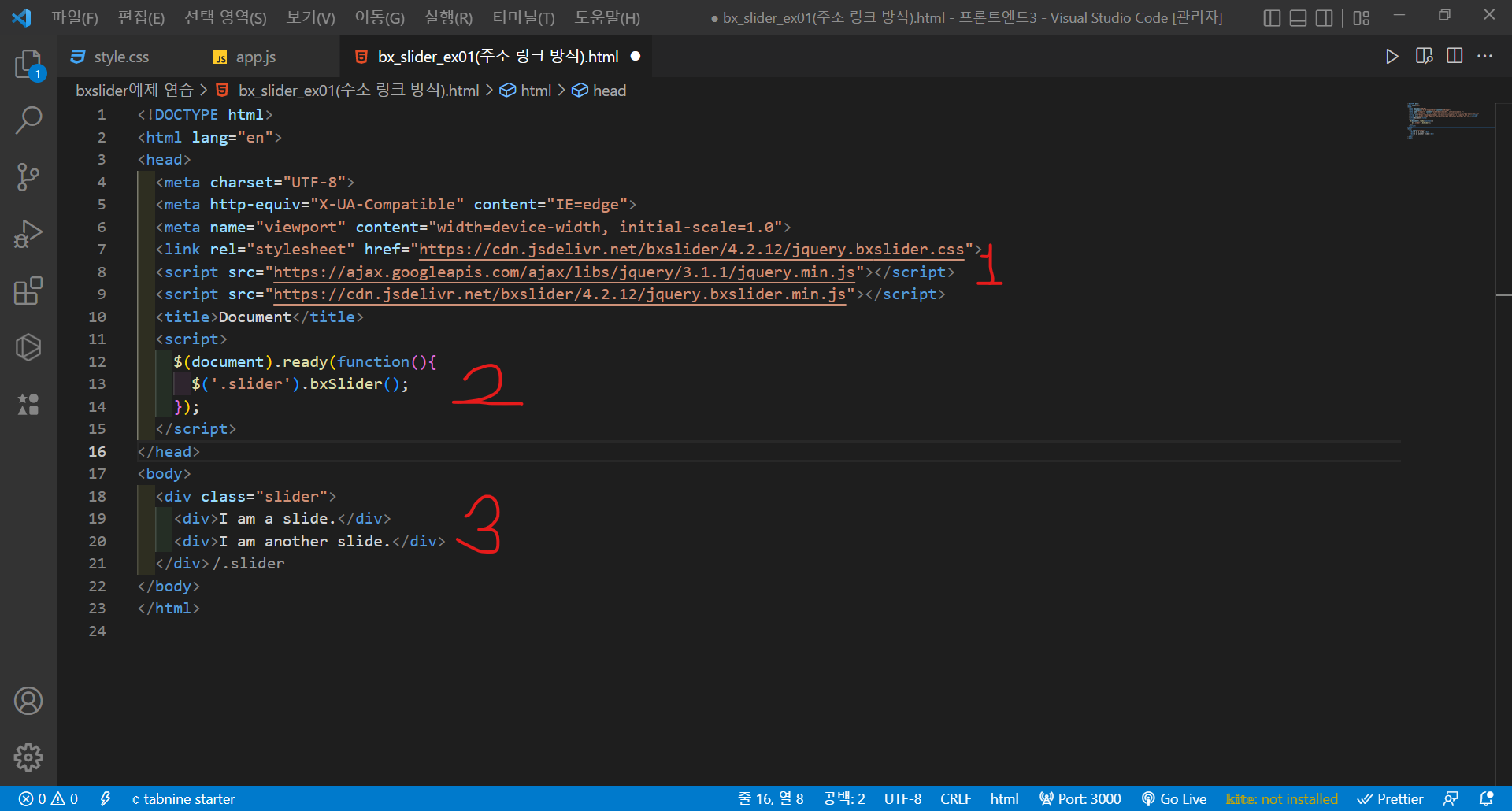
Task: Open the 이동(G) menu
Action: [x=380, y=17]
